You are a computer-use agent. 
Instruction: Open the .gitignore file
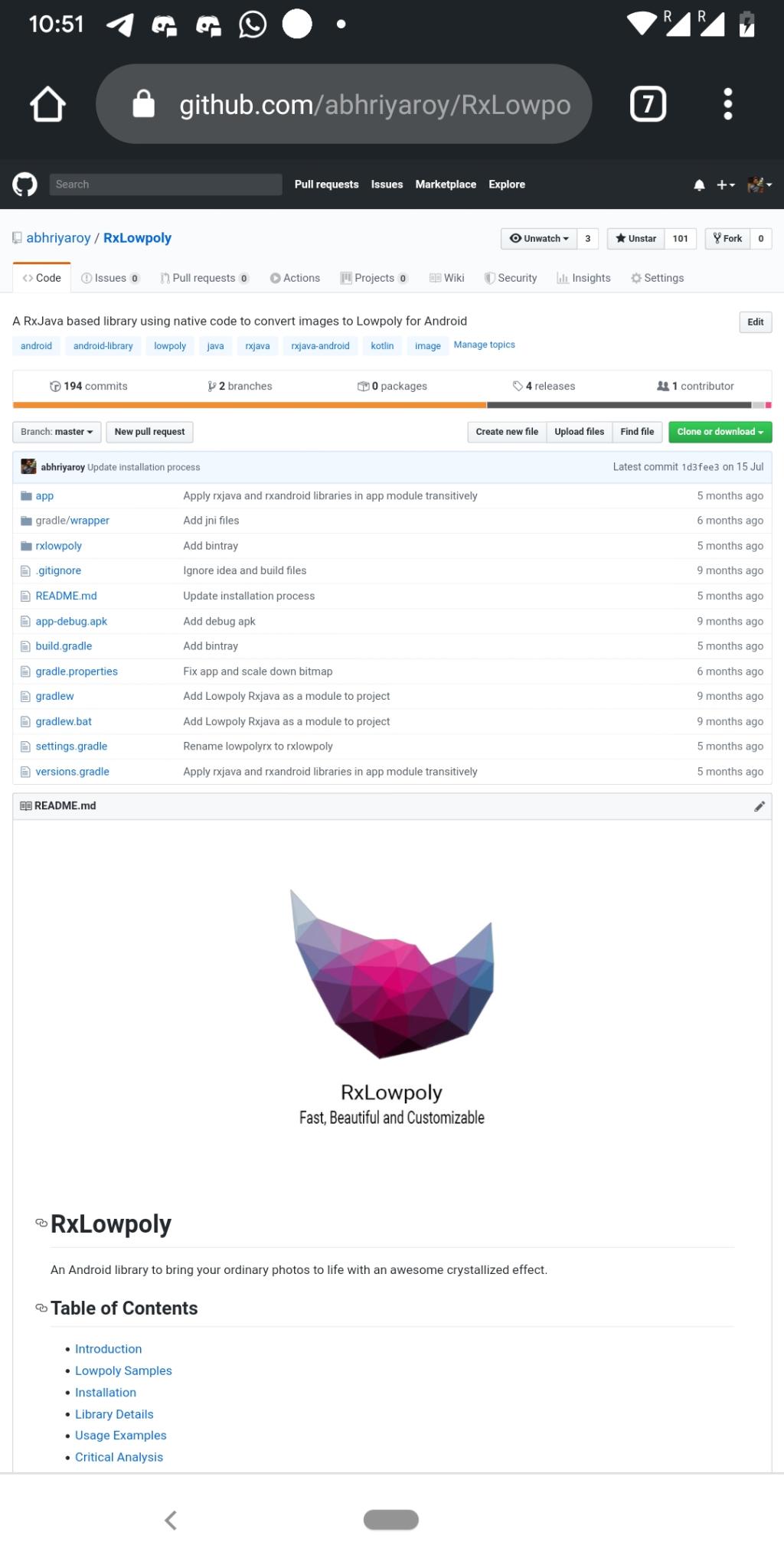pyautogui.click(x=58, y=570)
